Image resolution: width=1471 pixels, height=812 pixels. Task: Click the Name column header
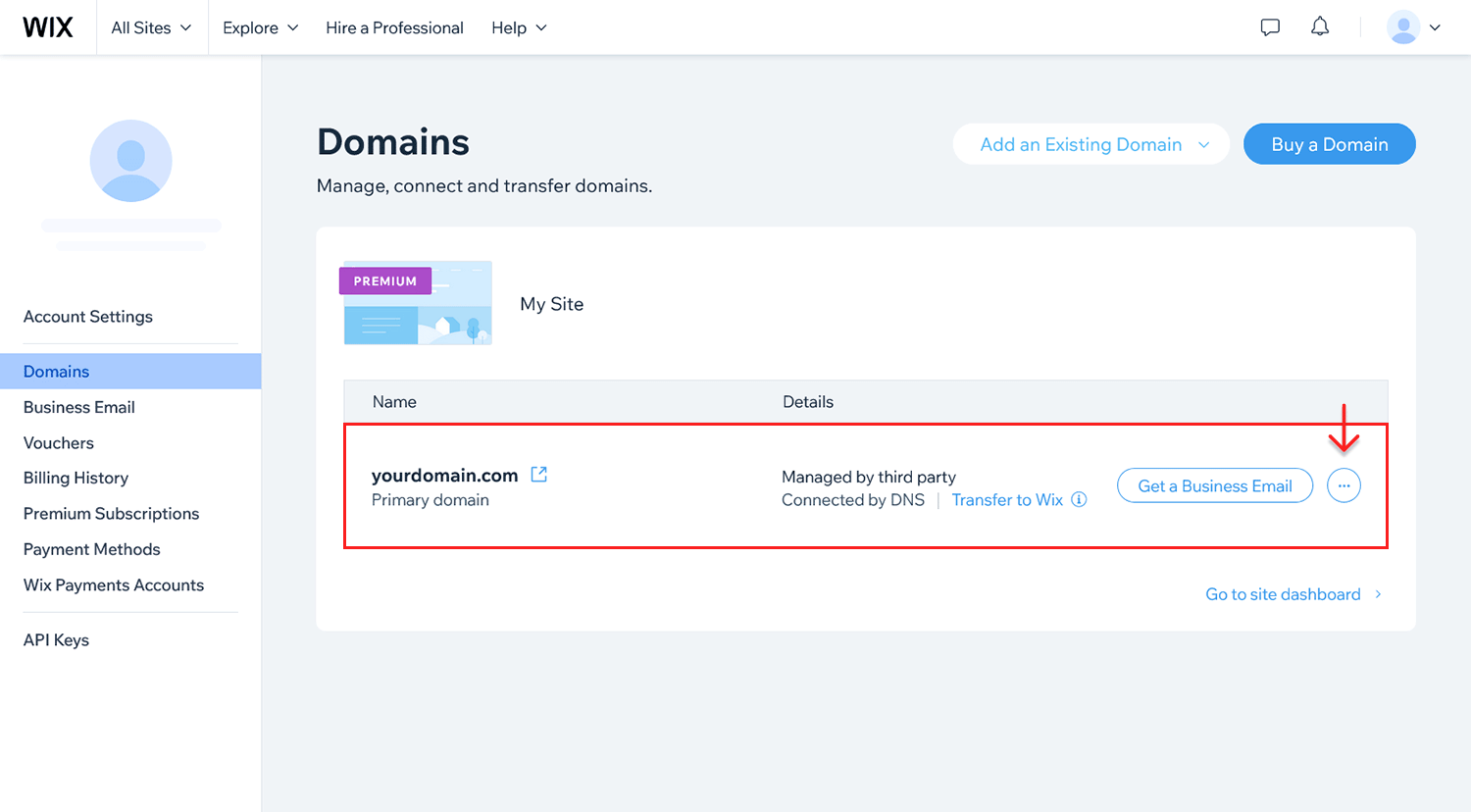coord(394,402)
